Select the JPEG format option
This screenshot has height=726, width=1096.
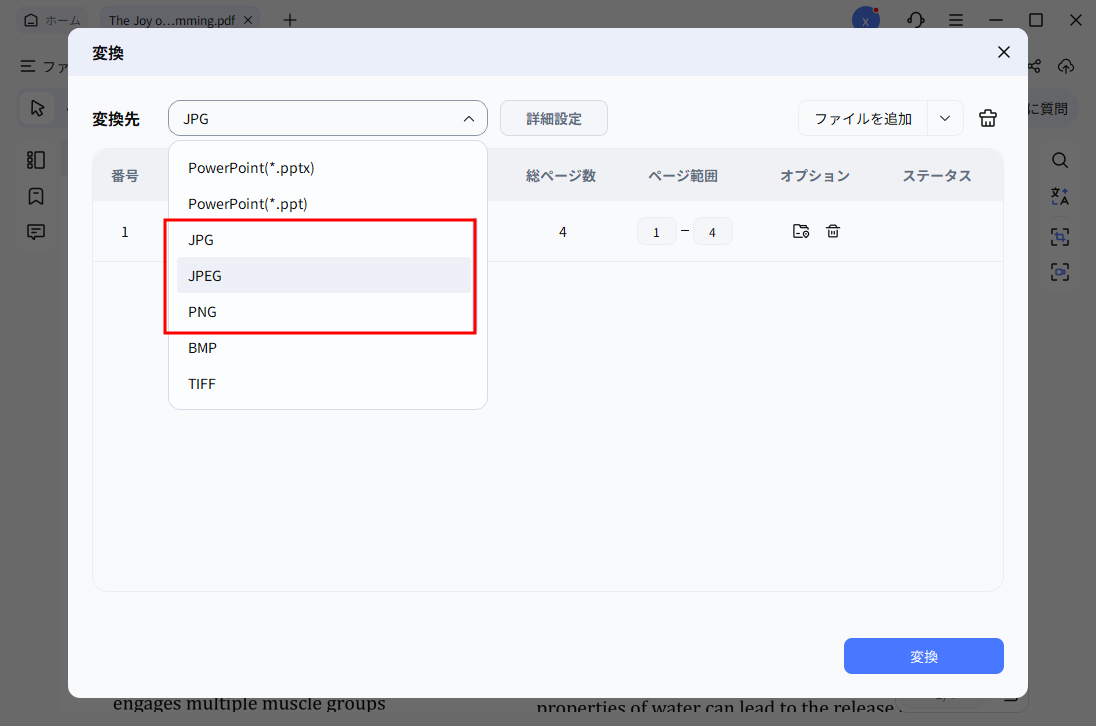point(204,275)
